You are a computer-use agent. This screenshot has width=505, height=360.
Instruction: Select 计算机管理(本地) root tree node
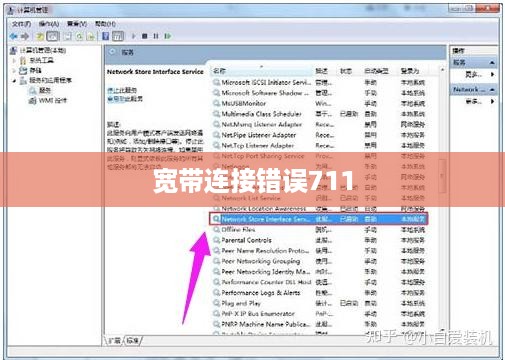pos(43,50)
